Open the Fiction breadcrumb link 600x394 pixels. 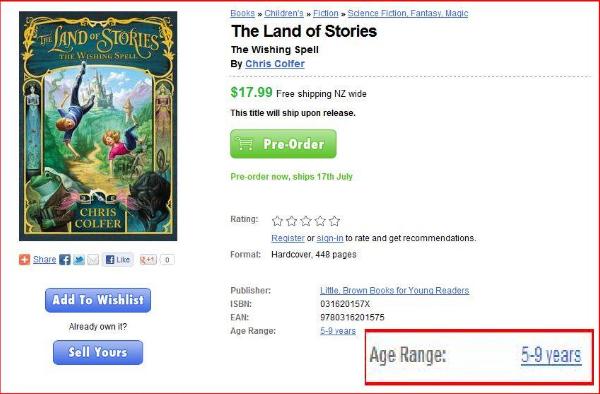point(326,13)
